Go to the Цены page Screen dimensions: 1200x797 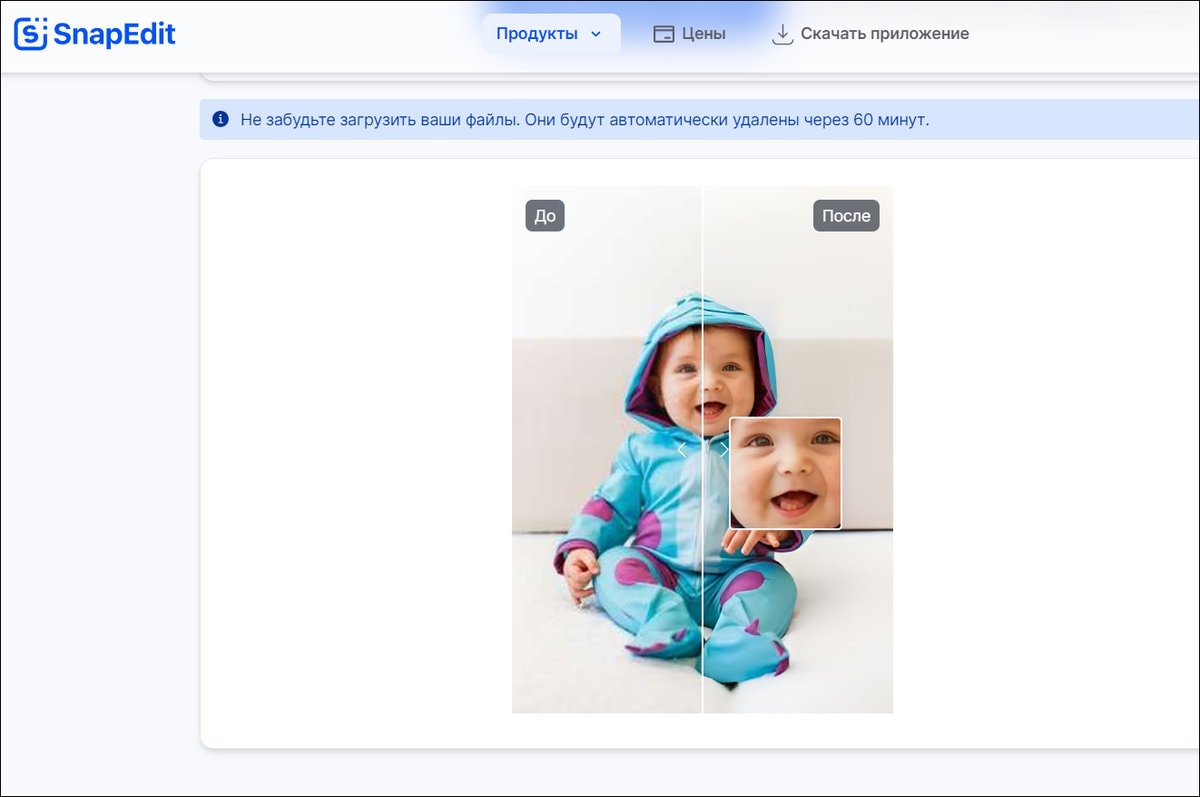pos(703,34)
